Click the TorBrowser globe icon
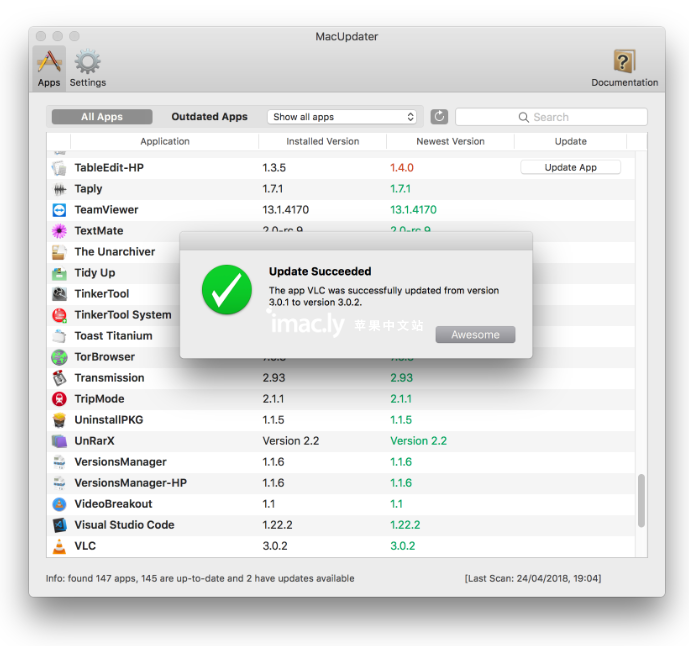The height and width of the screenshot is (646, 689). (59, 357)
